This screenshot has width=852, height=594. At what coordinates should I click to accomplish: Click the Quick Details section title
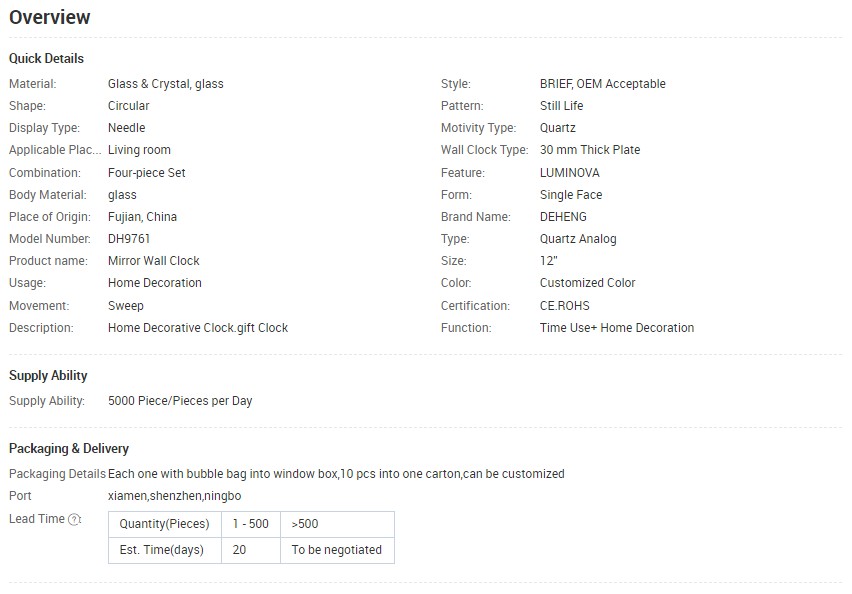point(46,59)
